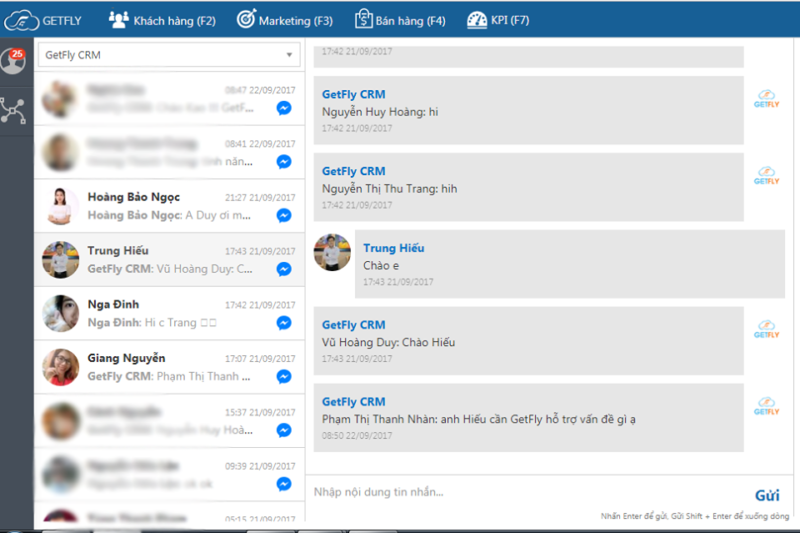This screenshot has height=533, width=800.
Task: Click Trung Hiếu avatar in chat message
Action: click(332, 252)
